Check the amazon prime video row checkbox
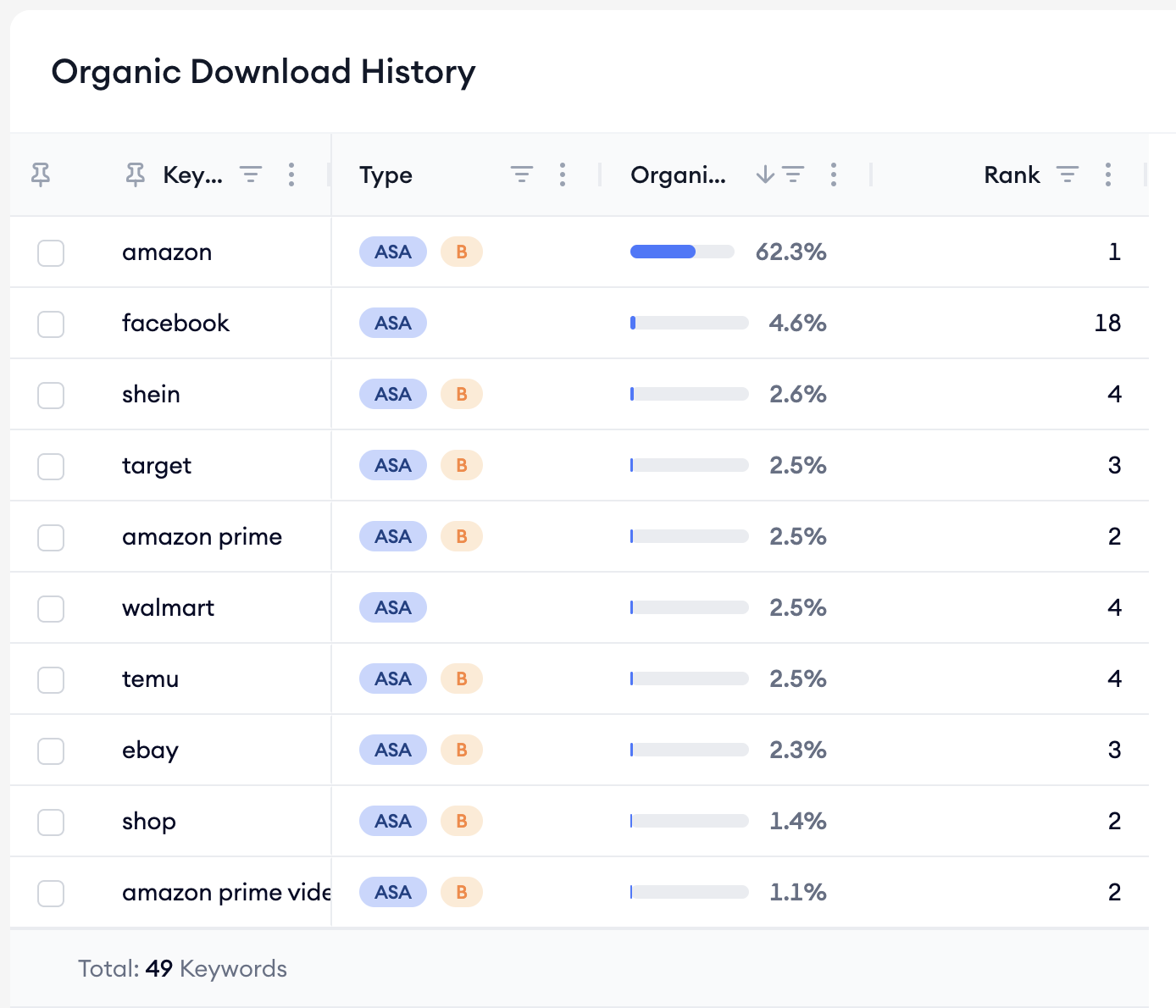This screenshot has width=1176, height=1008. click(x=51, y=893)
